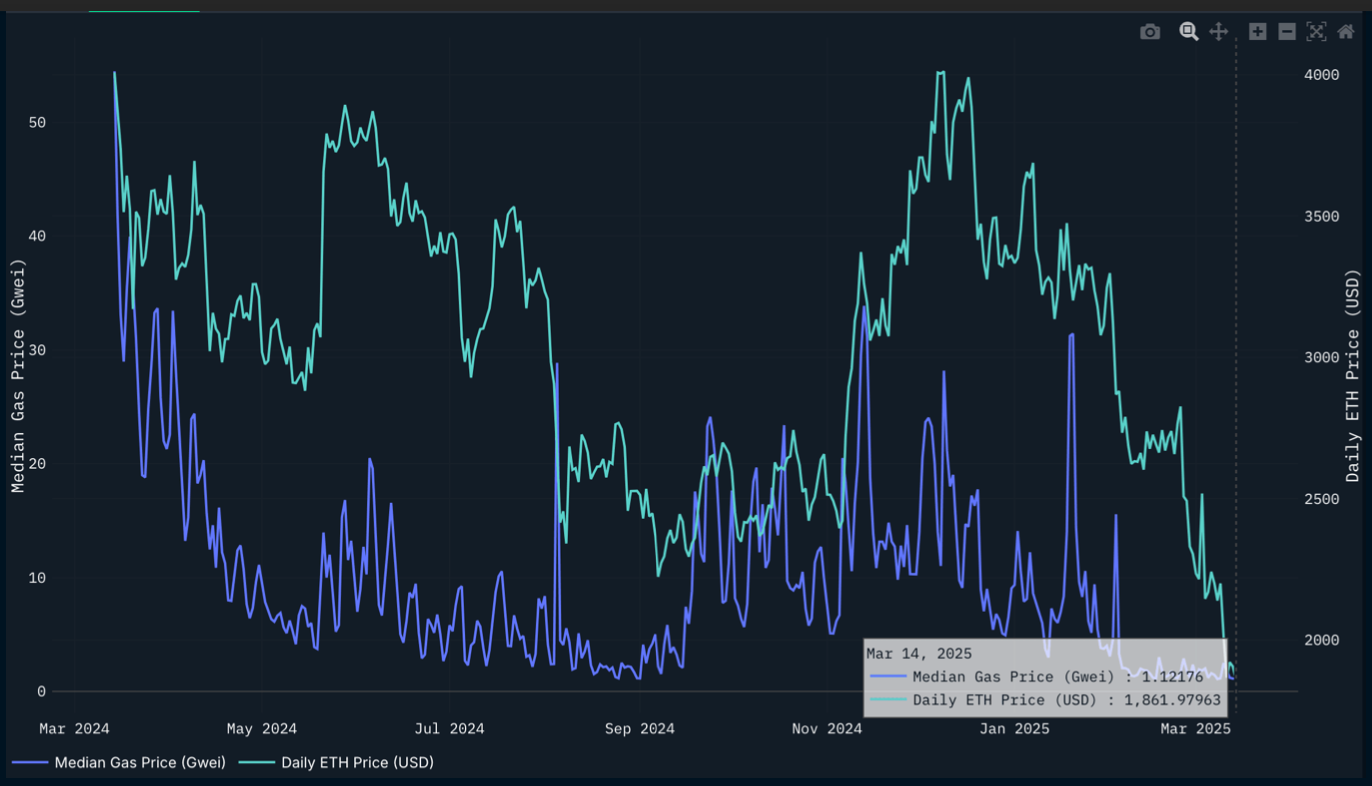
Task: Select the box Zoom tool
Action: click(x=1189, y=32)
